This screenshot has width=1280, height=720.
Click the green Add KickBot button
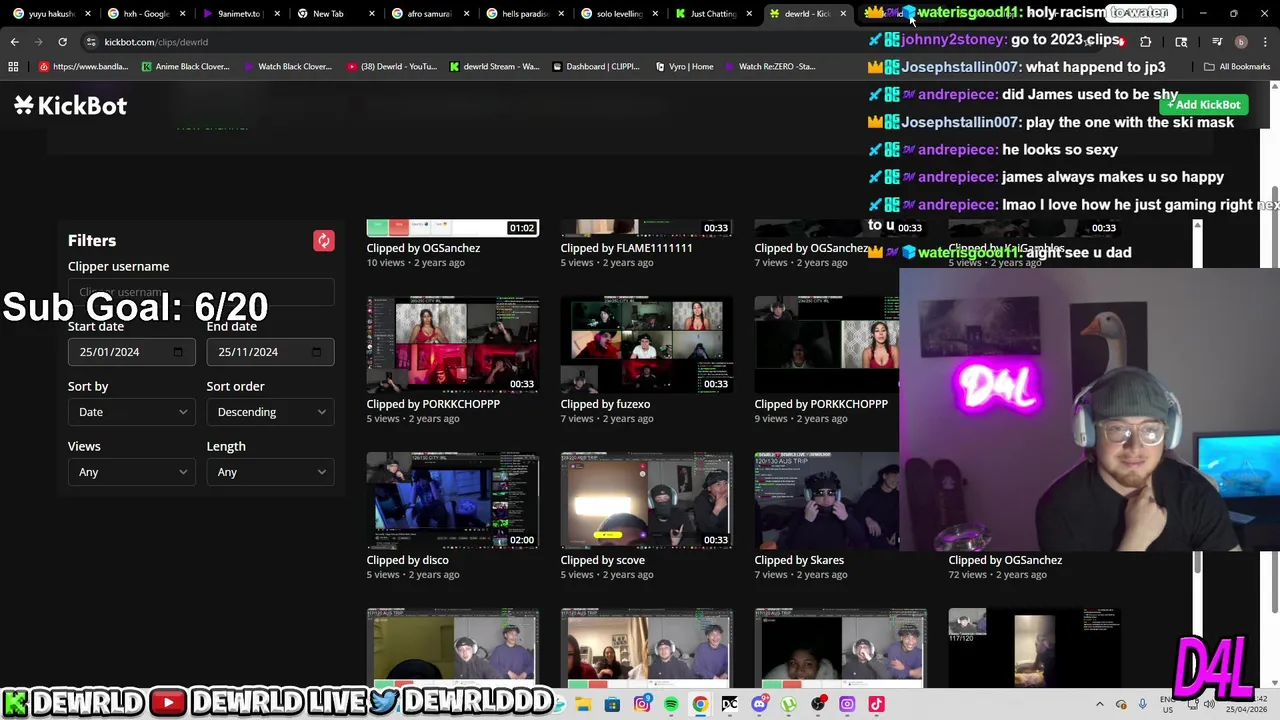(1203, 105)
